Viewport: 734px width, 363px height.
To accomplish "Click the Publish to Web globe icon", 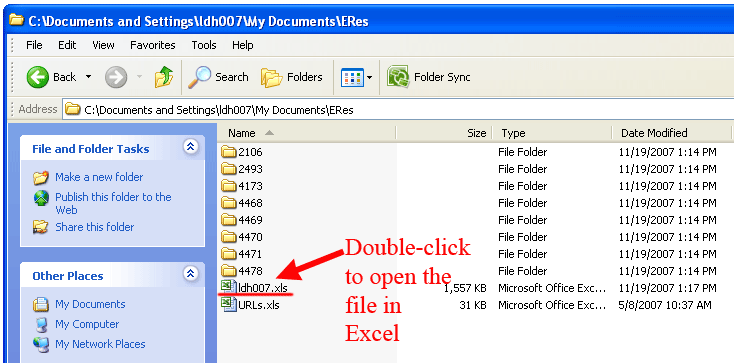I will click(x=41, y=198).
